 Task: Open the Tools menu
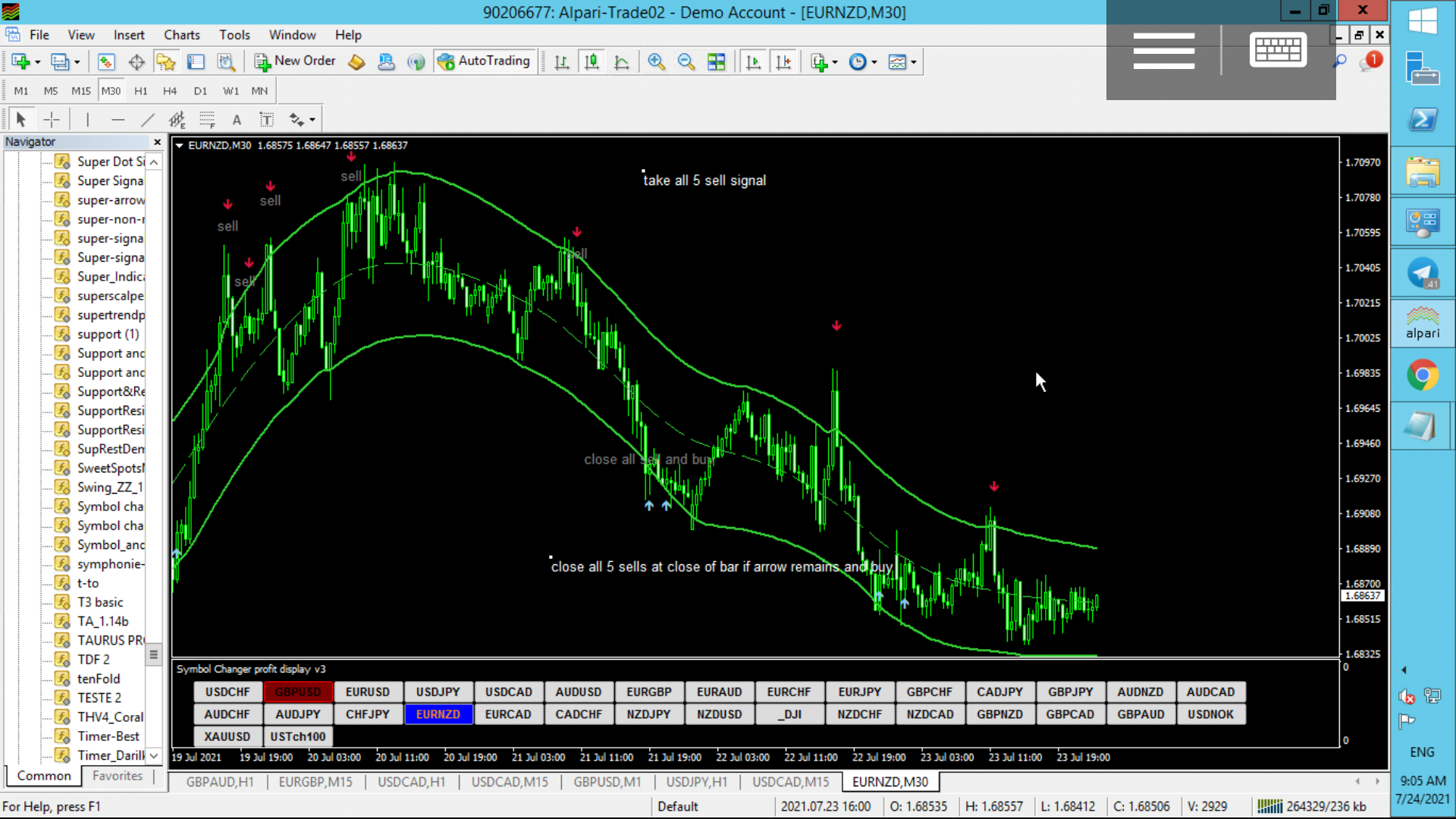(x=234, y=35)
